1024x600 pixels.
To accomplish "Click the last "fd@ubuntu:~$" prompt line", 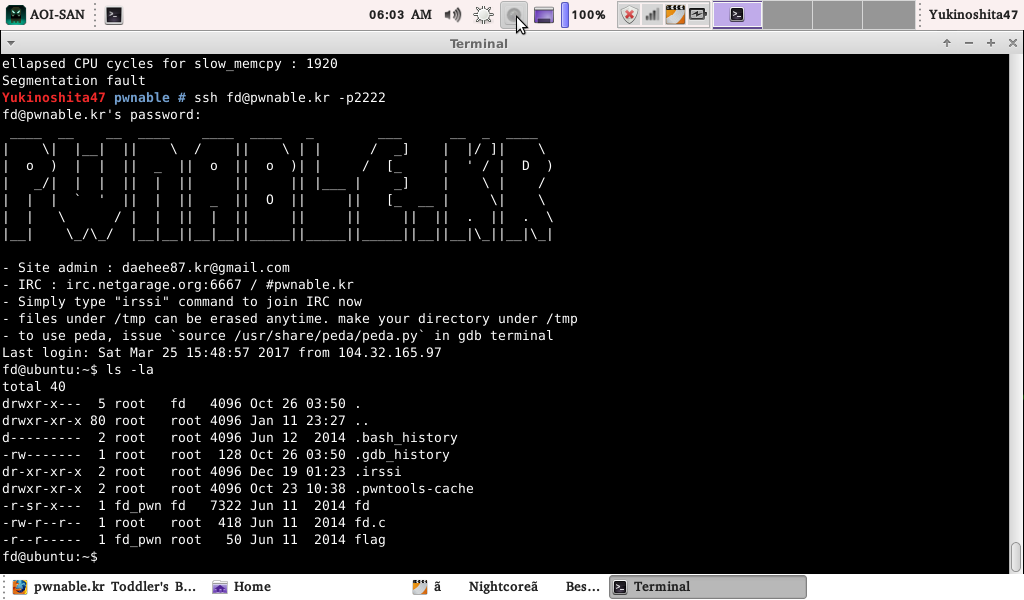I will pyautogui.click(x=50, y=556).
